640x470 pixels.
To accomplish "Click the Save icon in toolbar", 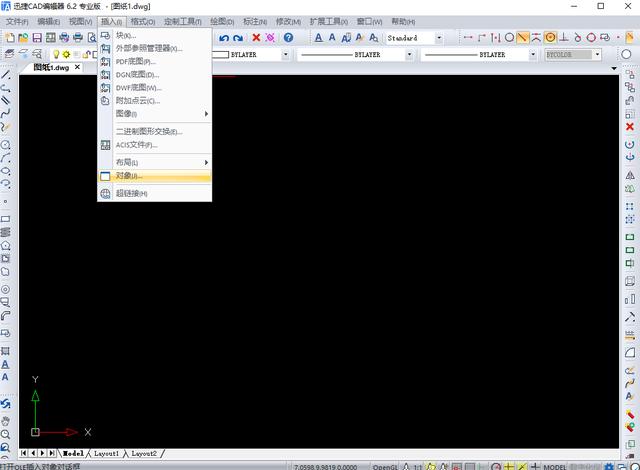I will [x=37, y=38].
